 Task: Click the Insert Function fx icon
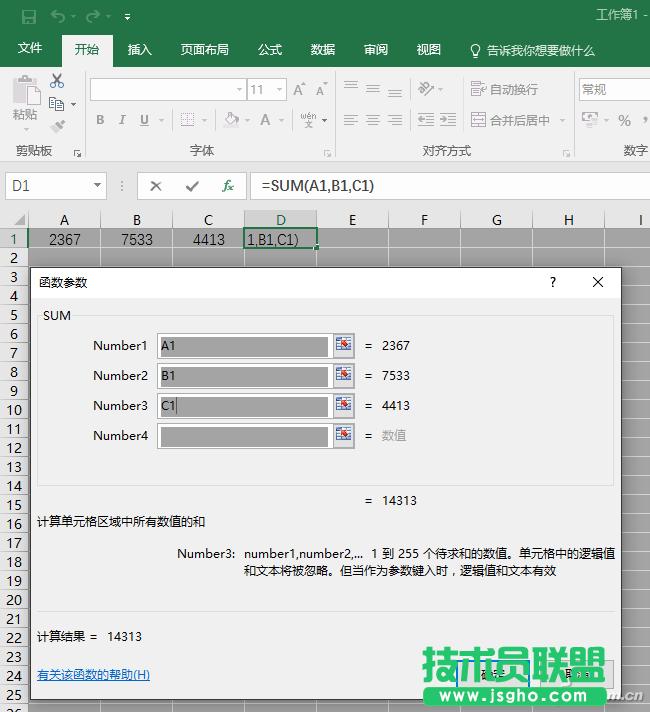(228, 186)
